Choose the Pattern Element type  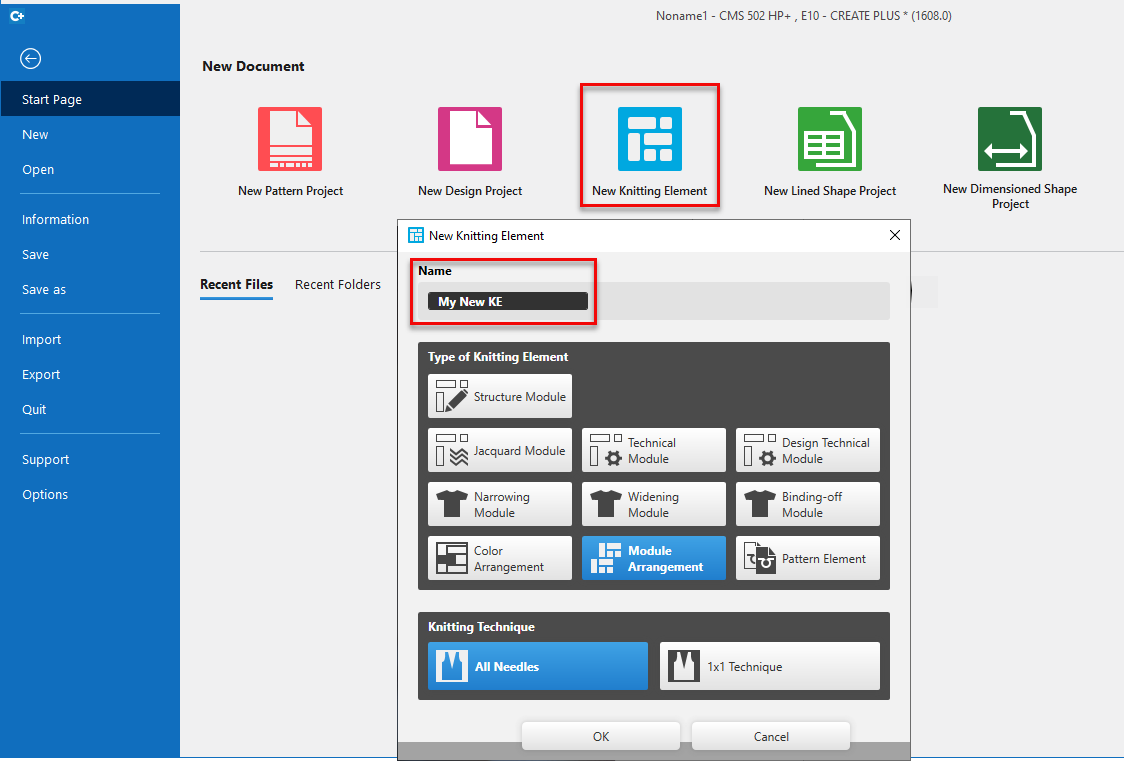click(x=808, y=559)
